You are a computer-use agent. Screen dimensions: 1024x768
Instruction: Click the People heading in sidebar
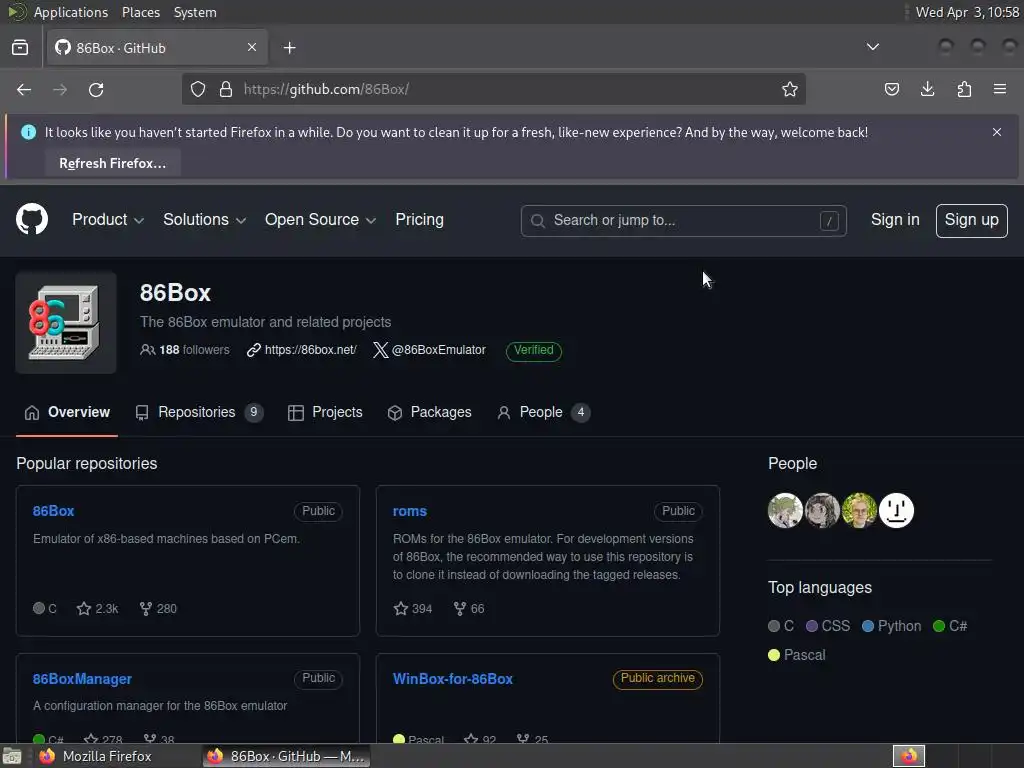click(x=792, y=464)
